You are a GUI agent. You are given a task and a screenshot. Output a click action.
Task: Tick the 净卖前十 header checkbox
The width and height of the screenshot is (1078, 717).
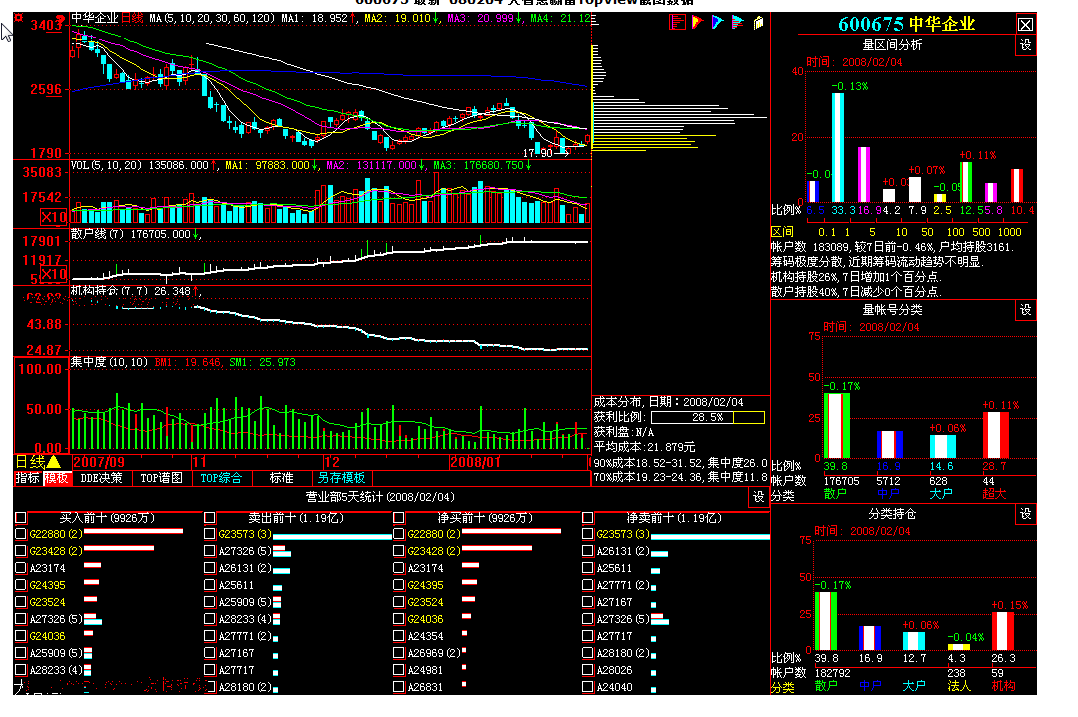tap(588, 518)
